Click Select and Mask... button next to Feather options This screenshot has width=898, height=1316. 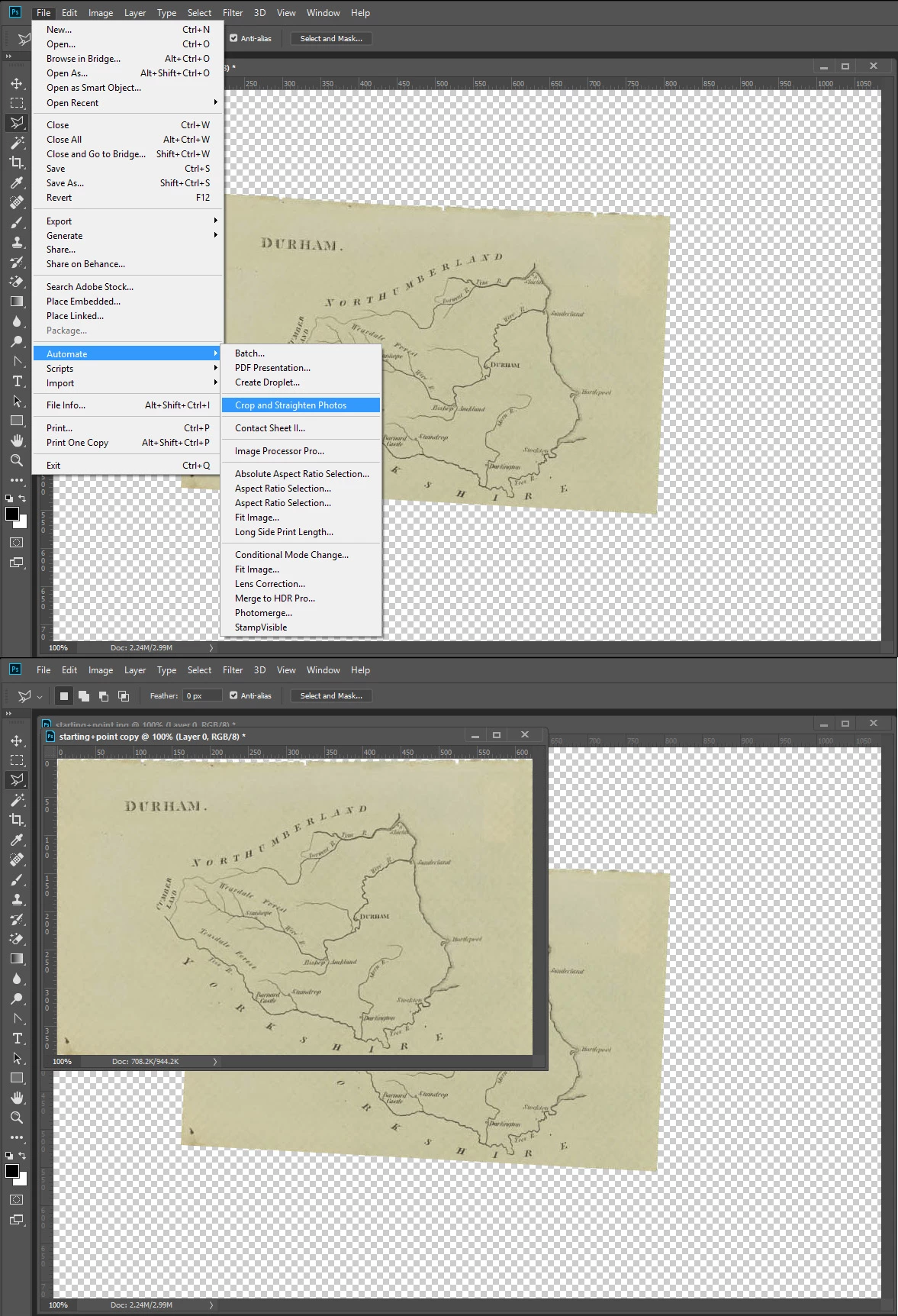tap(331, 695)
